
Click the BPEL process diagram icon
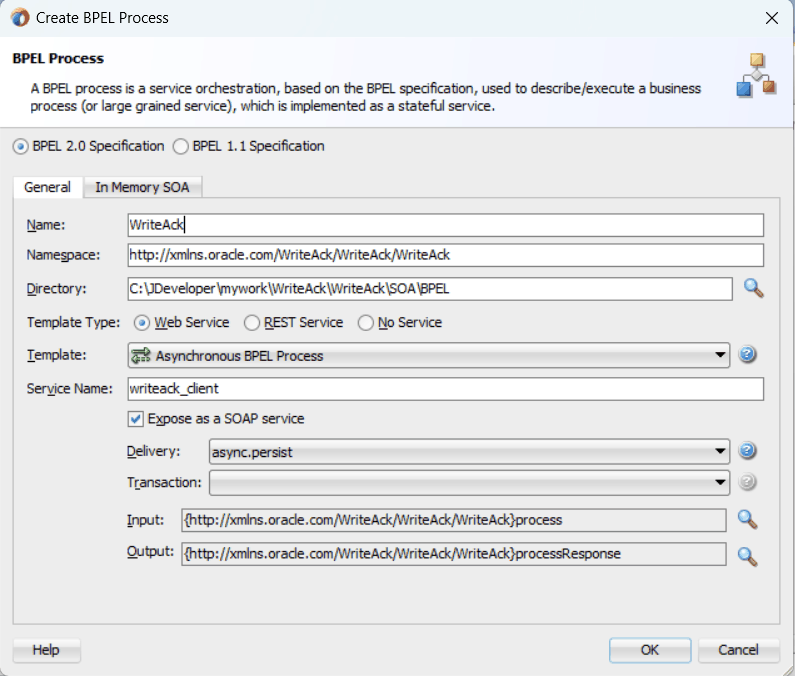pyautogui.click(x=756, y=76)
